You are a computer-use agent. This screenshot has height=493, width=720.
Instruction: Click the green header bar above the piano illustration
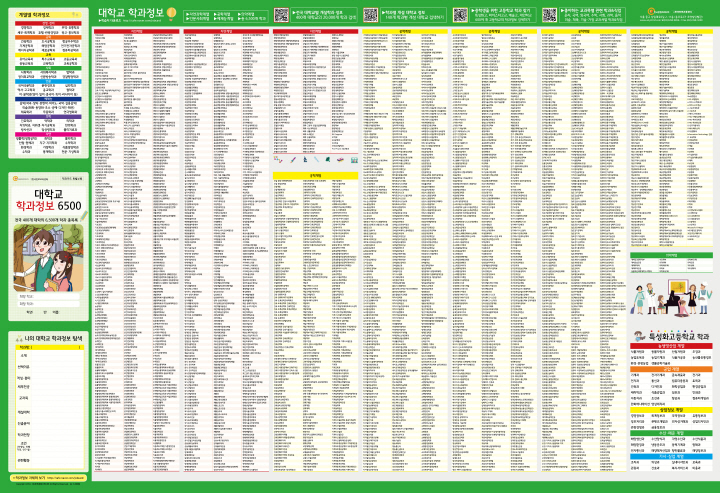[x=671, y=255]
